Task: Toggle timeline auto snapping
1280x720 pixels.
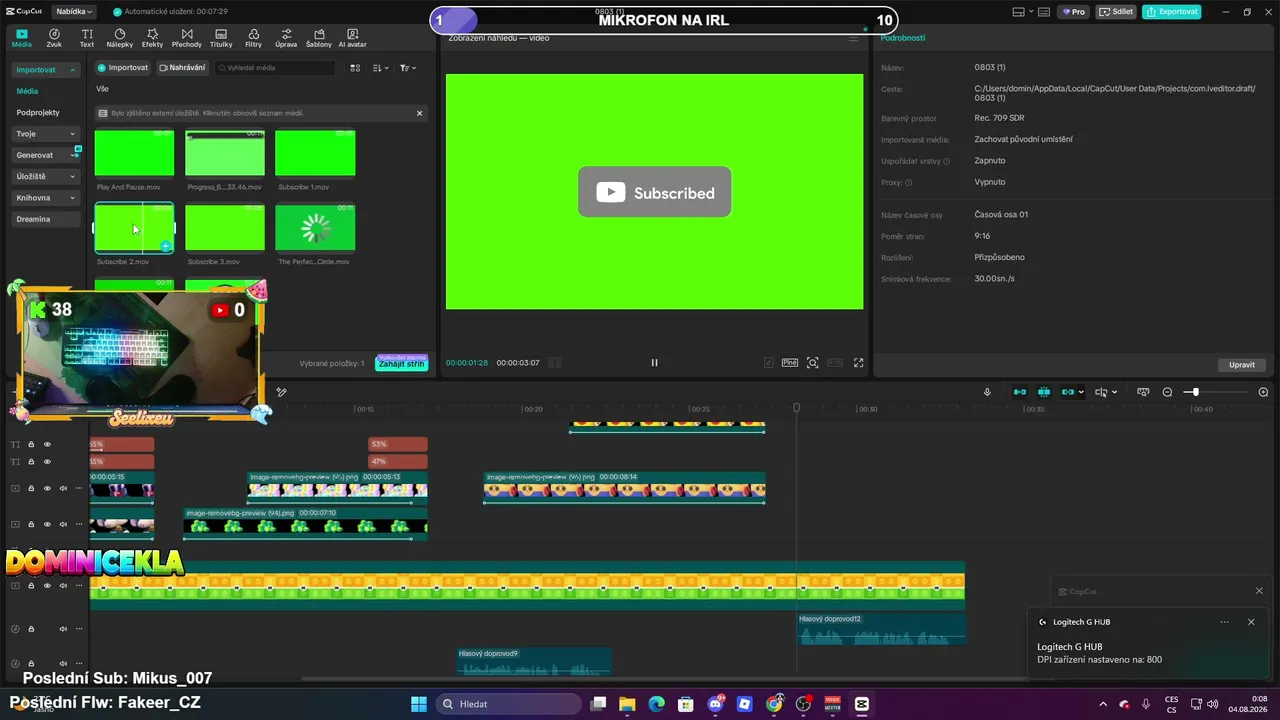Action: (1044, 392)
